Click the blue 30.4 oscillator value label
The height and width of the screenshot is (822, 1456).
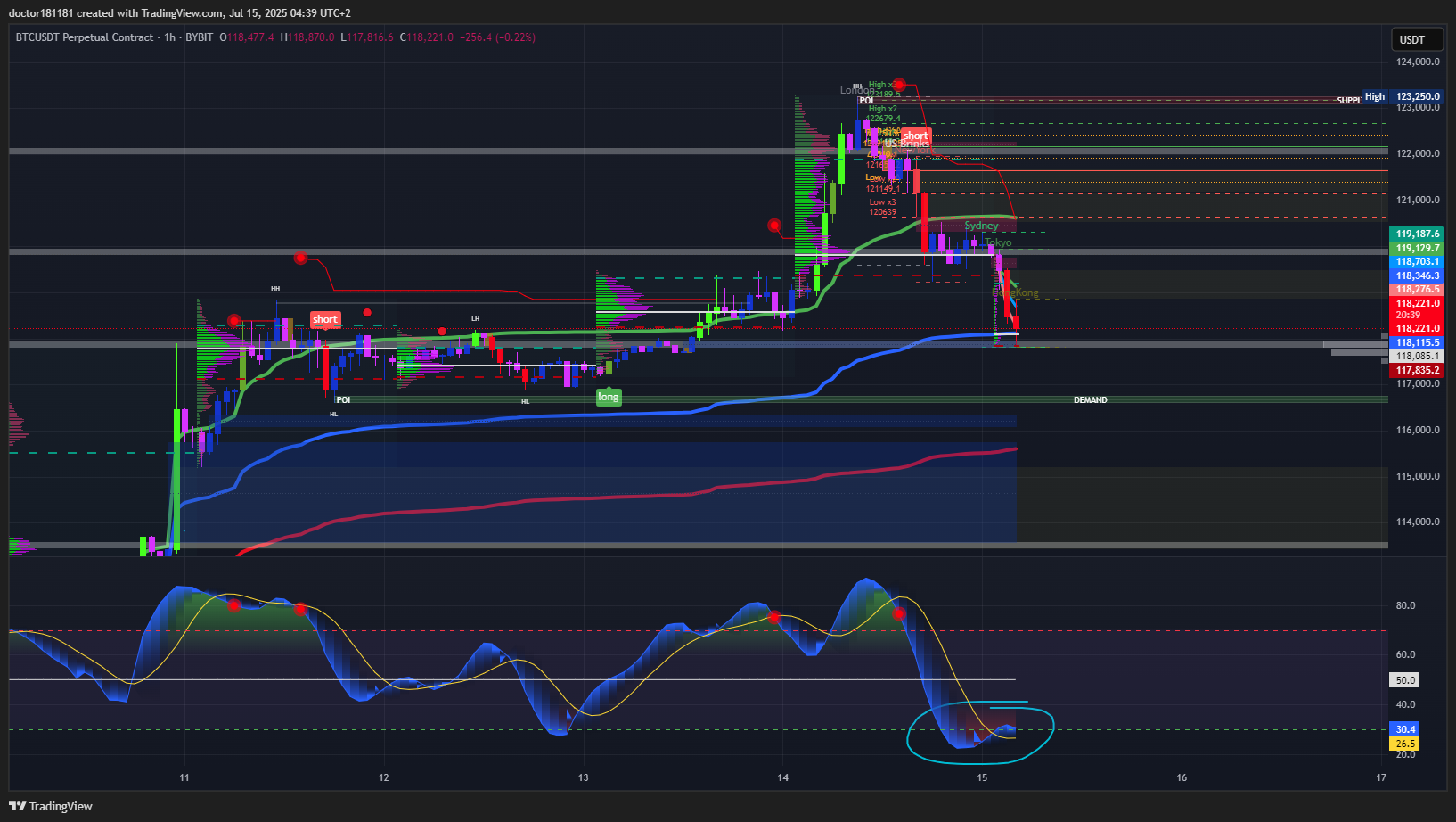[x=1405, y=729]
